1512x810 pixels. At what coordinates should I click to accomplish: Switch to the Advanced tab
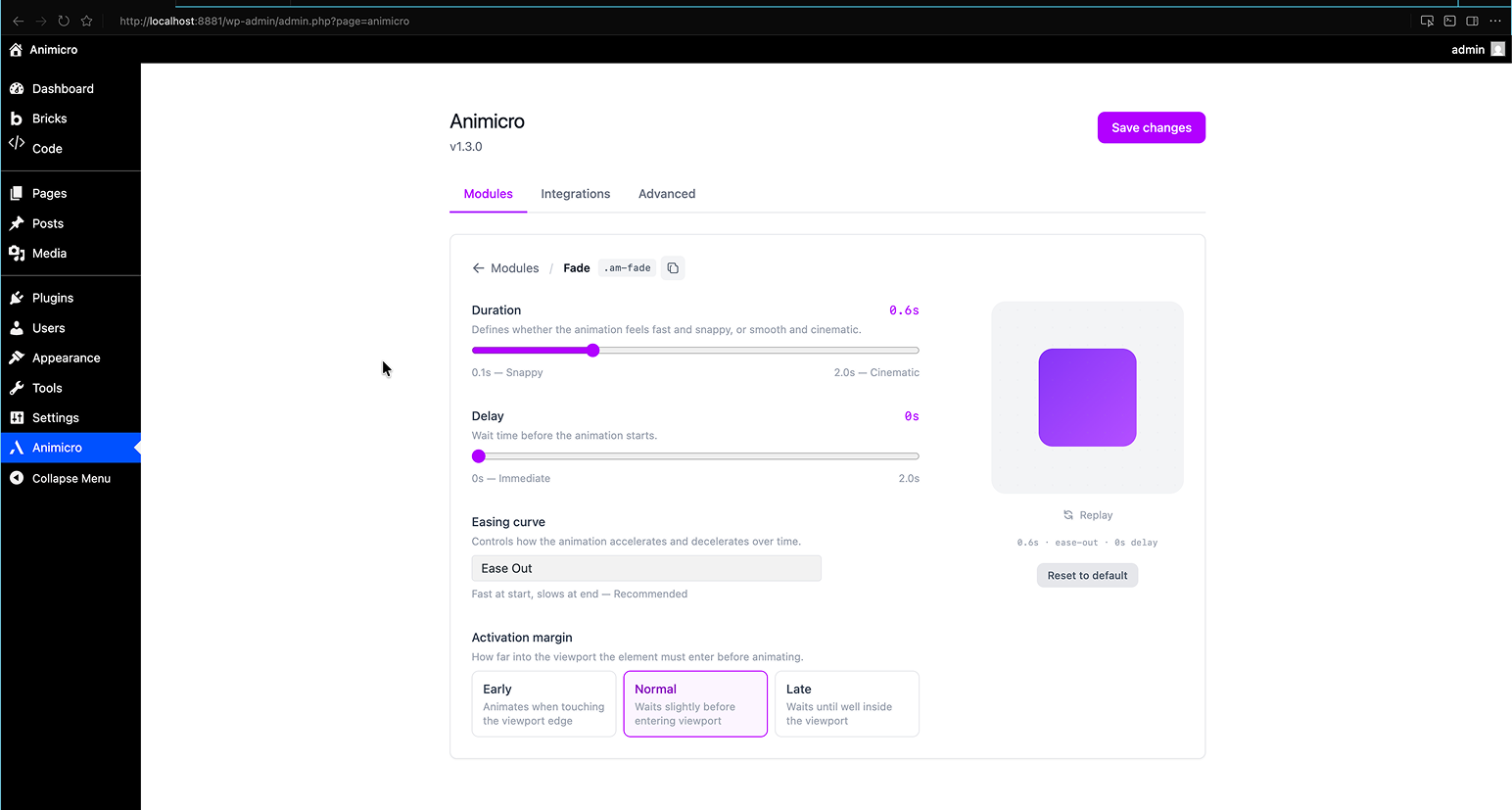(x=667, y=193)
